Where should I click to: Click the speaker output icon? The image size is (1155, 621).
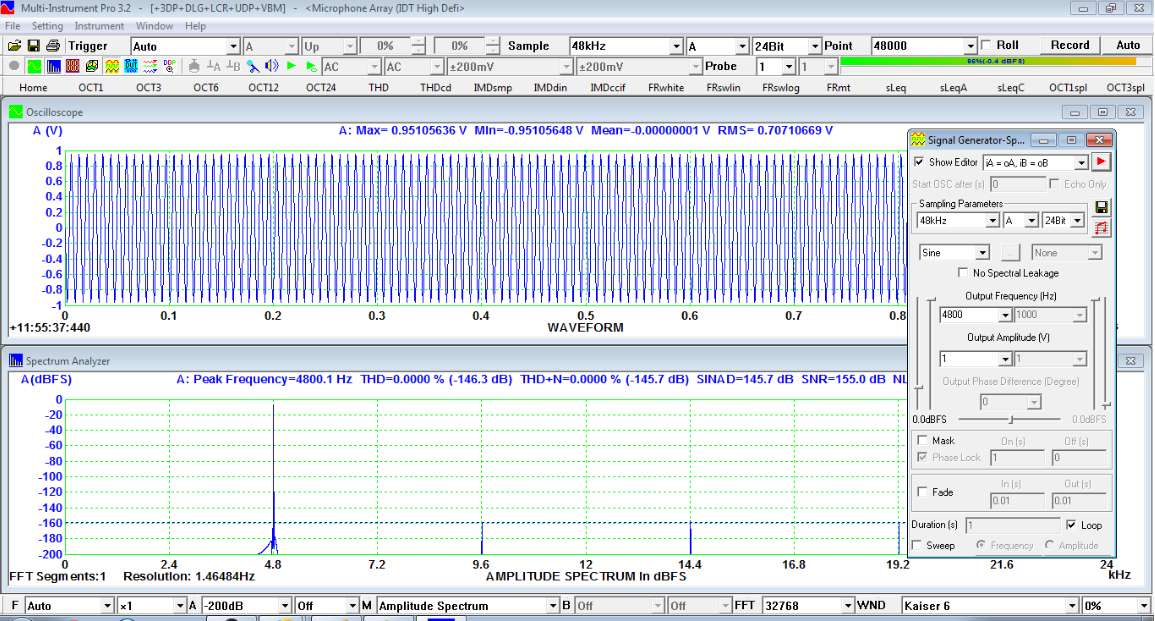pyautogui.click(x=272, y=66)
